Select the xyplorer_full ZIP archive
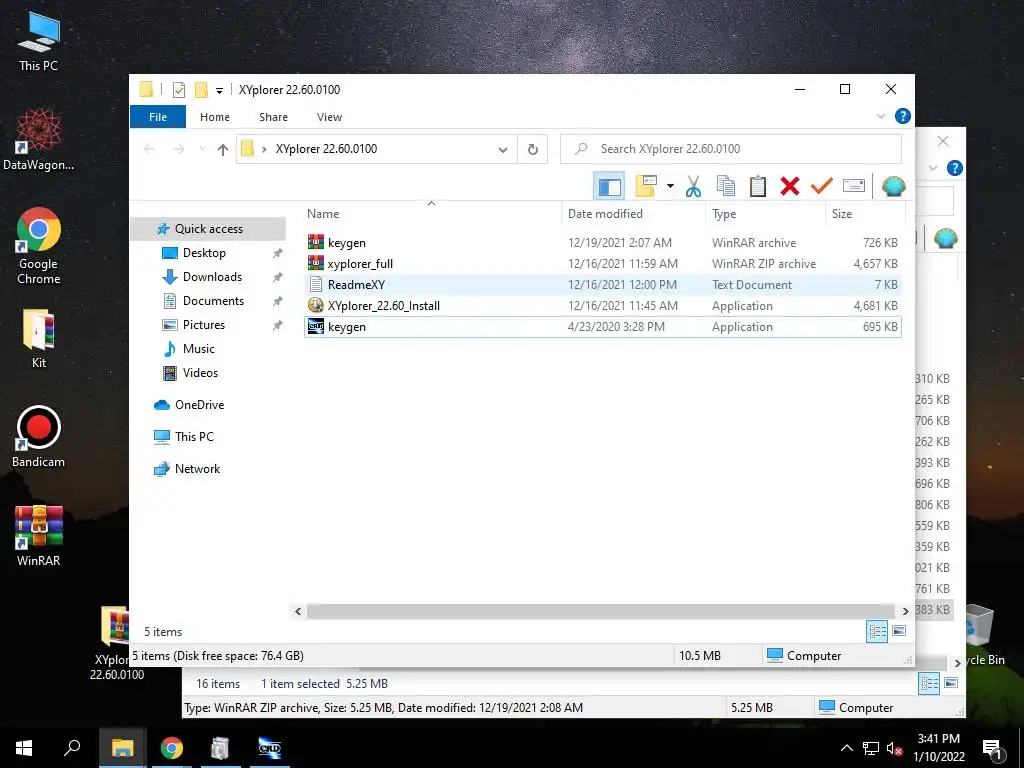This screenshot has width=1024, height=768. pyautogui.click(x=603, y=264)
